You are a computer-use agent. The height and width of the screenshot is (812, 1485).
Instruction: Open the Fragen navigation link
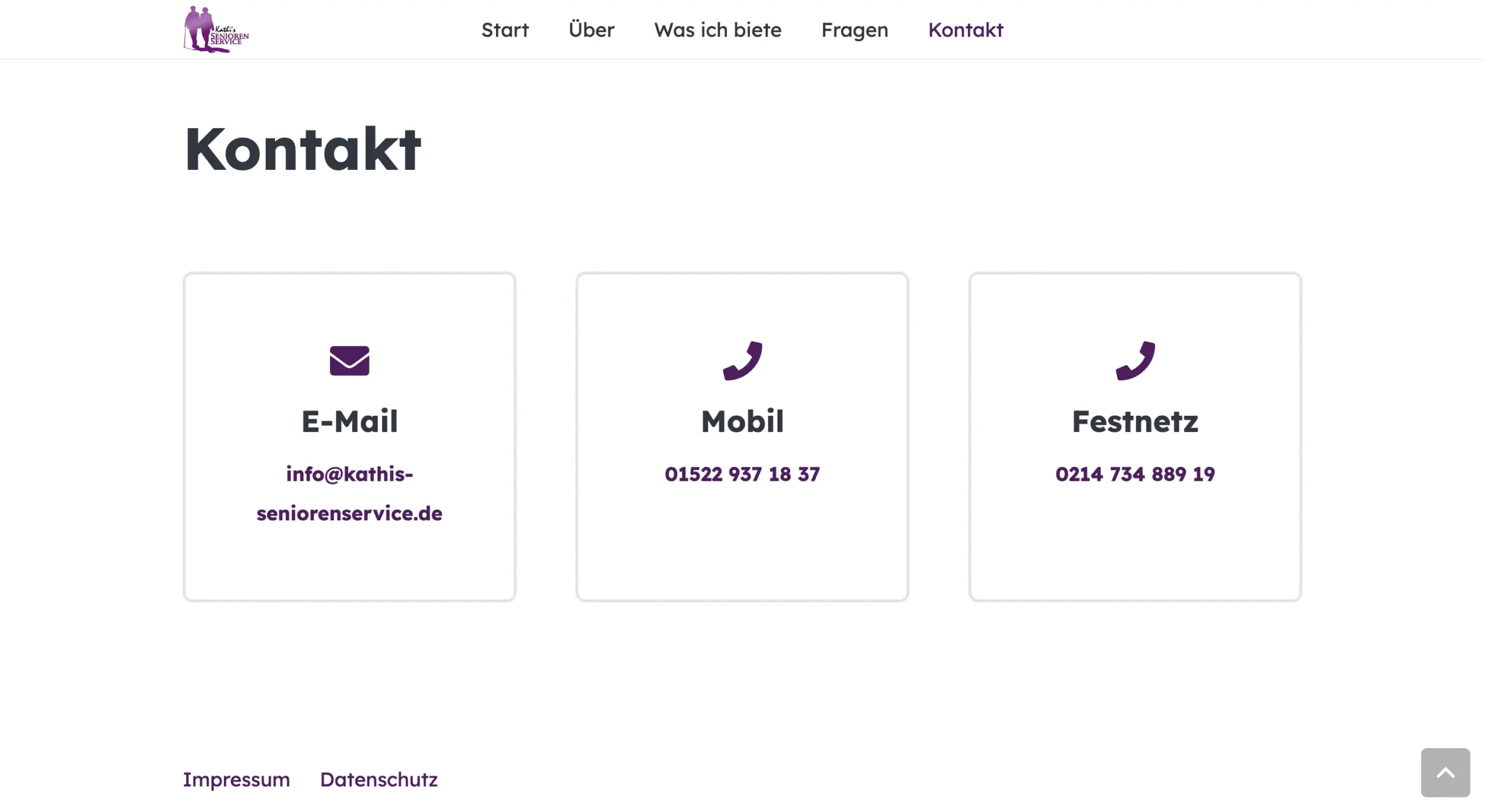point(854,30)
